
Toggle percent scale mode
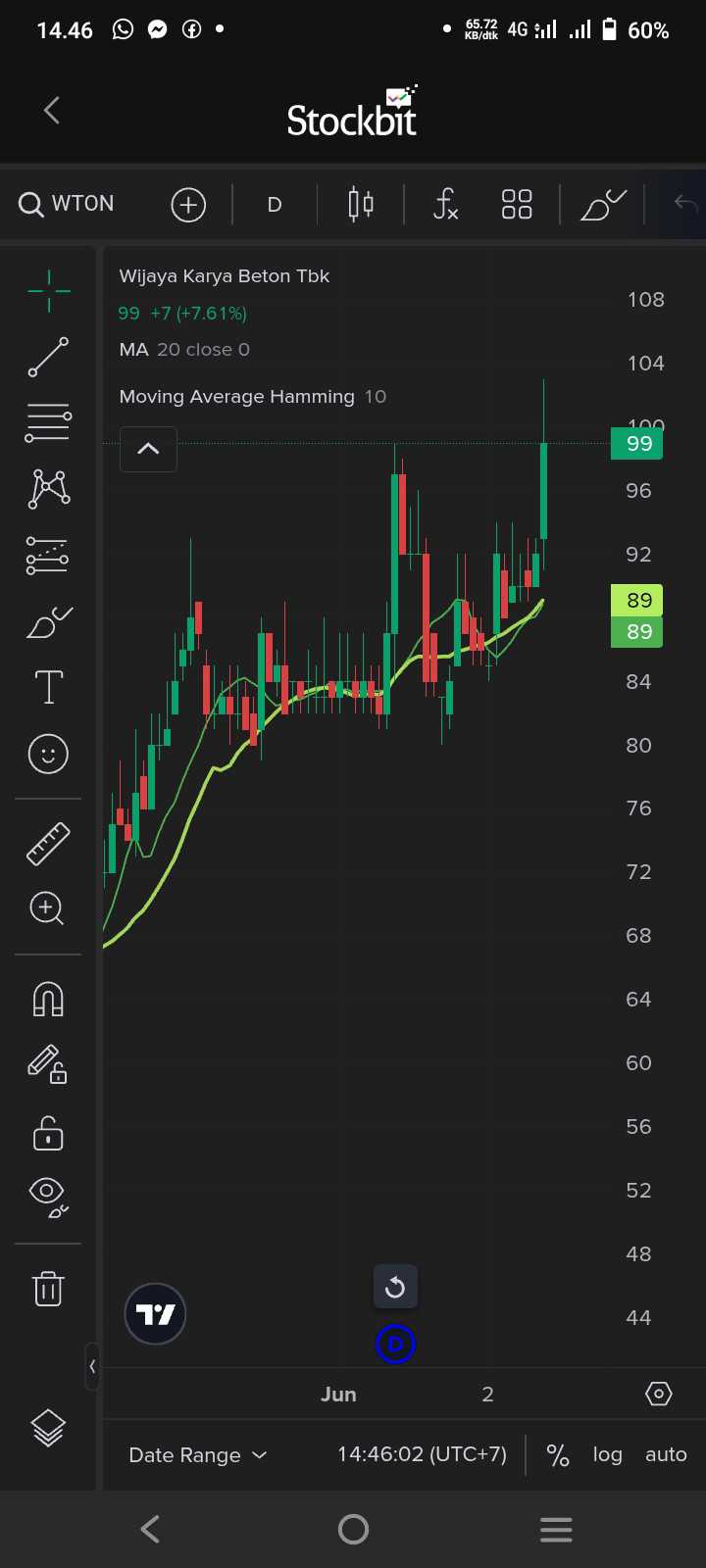(558, 1455)
